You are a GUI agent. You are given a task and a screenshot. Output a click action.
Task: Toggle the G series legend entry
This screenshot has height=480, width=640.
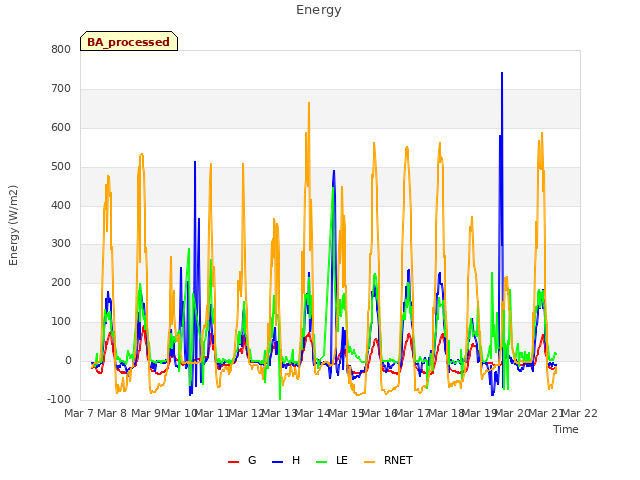tap(242, 460)
